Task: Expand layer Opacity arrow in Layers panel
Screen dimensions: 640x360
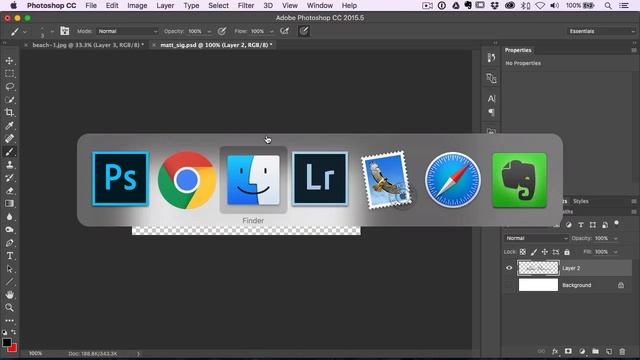Action: (616, 238)
